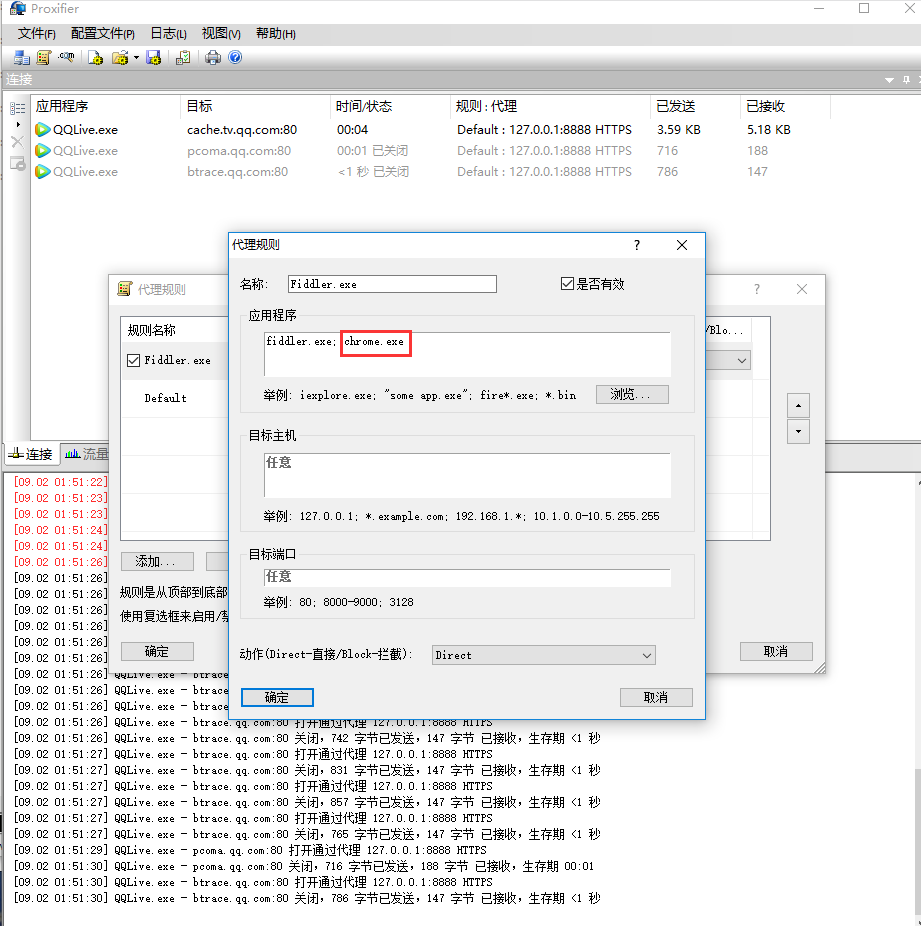The width and height of the screenshot is (921, 926).
Task: Toggle the 是否有效 enabled checkbox
Action: (x=567, y=284)
